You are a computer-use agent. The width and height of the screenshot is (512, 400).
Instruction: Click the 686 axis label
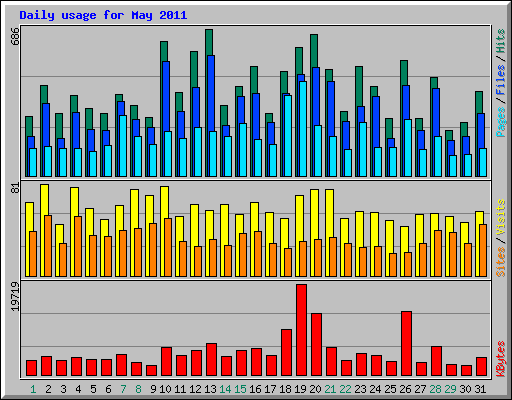point(15,37)
